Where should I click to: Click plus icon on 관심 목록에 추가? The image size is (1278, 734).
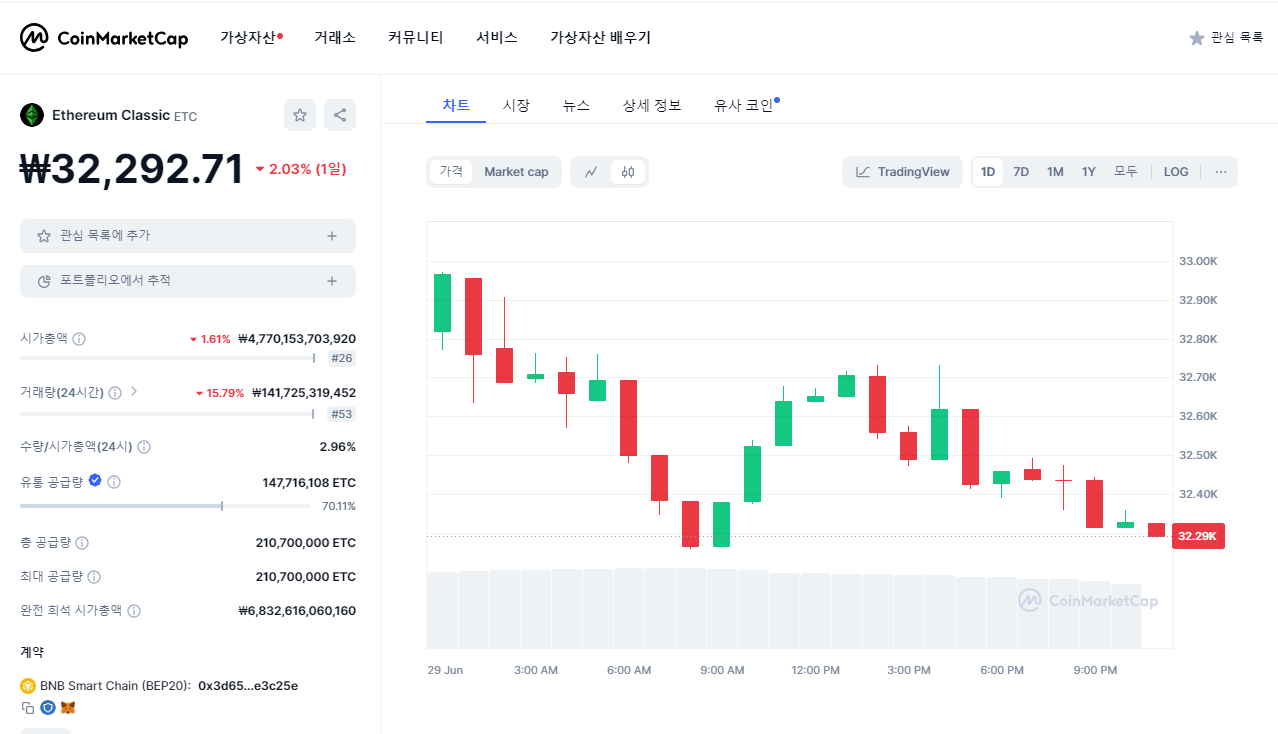pos(332,236)
